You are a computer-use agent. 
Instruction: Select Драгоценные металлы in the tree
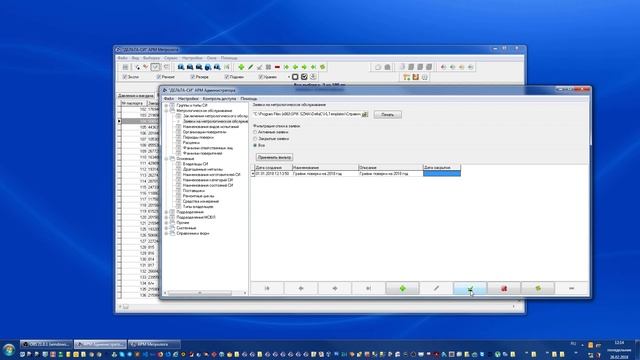(203, 169)
